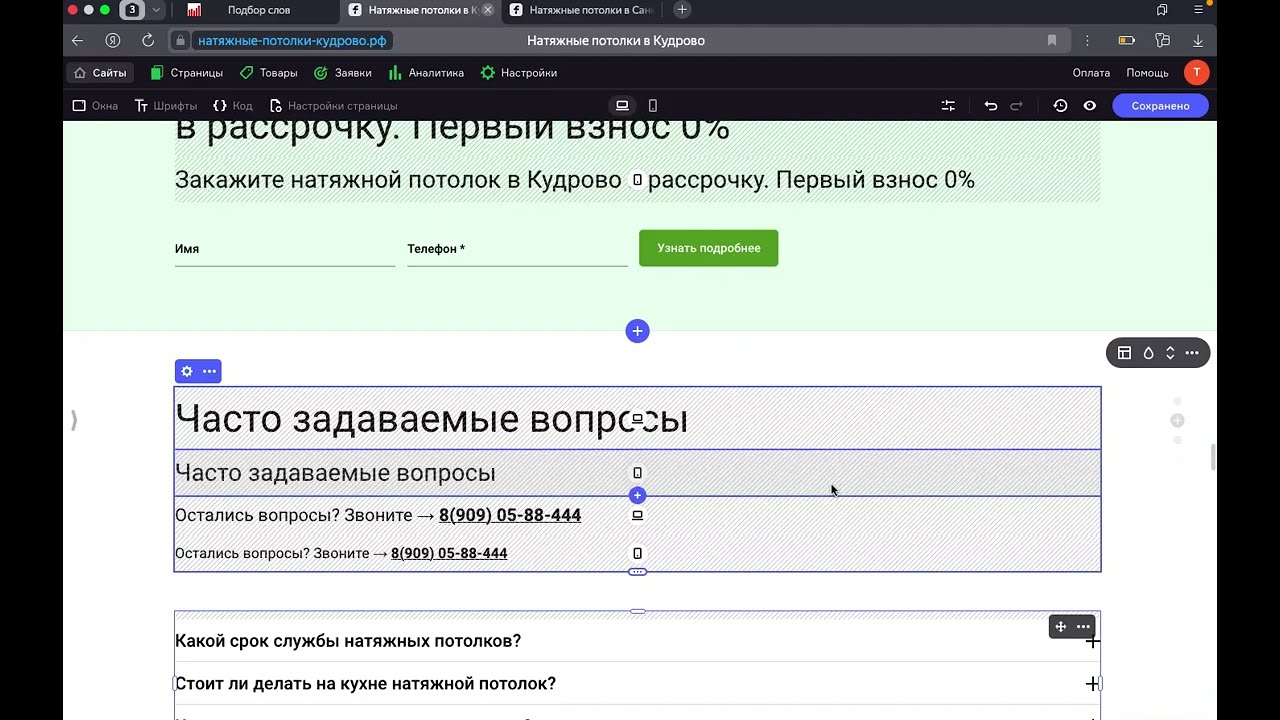Click the droplet color icon for section

click(1148, 353)
